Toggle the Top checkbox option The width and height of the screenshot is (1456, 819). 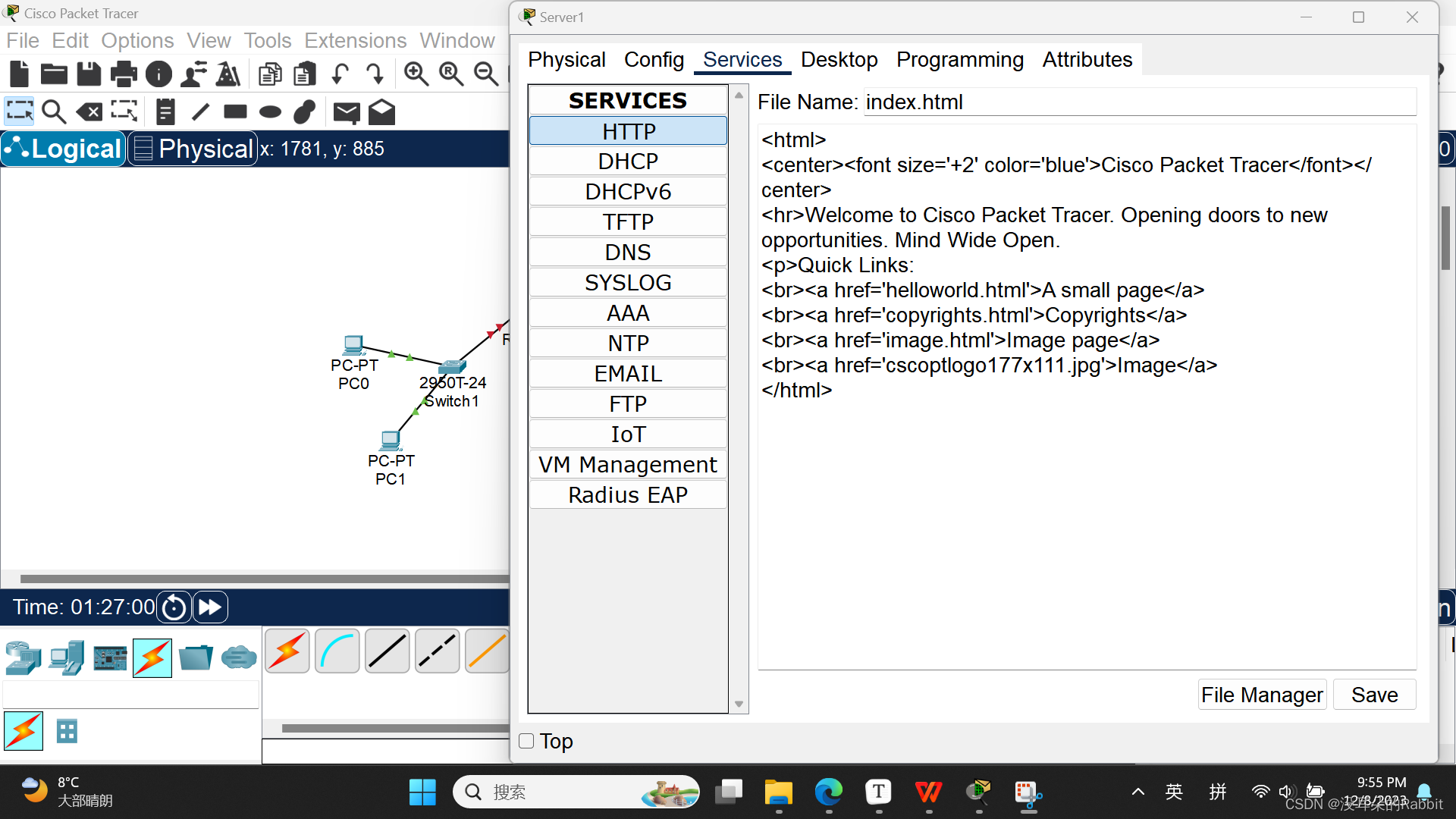(x=526, y=740)
